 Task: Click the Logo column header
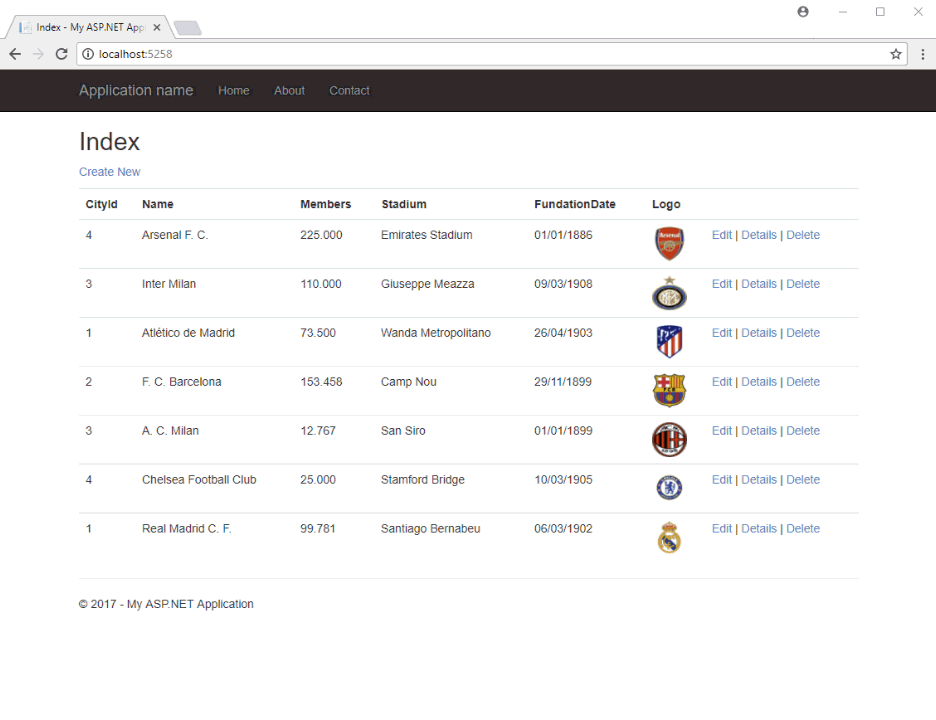pyautogui.click(x=666, y=205)
